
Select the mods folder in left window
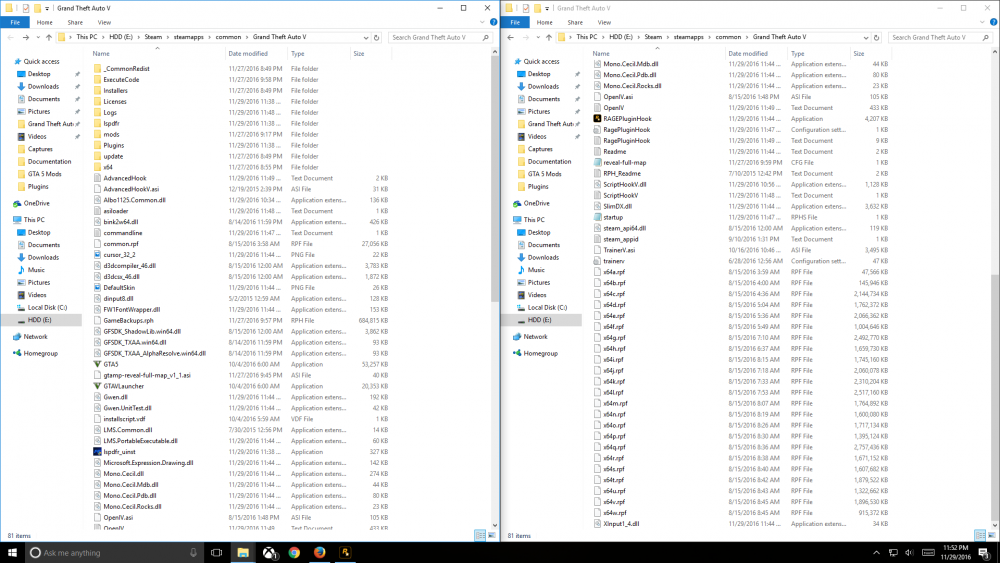point(111,135)
